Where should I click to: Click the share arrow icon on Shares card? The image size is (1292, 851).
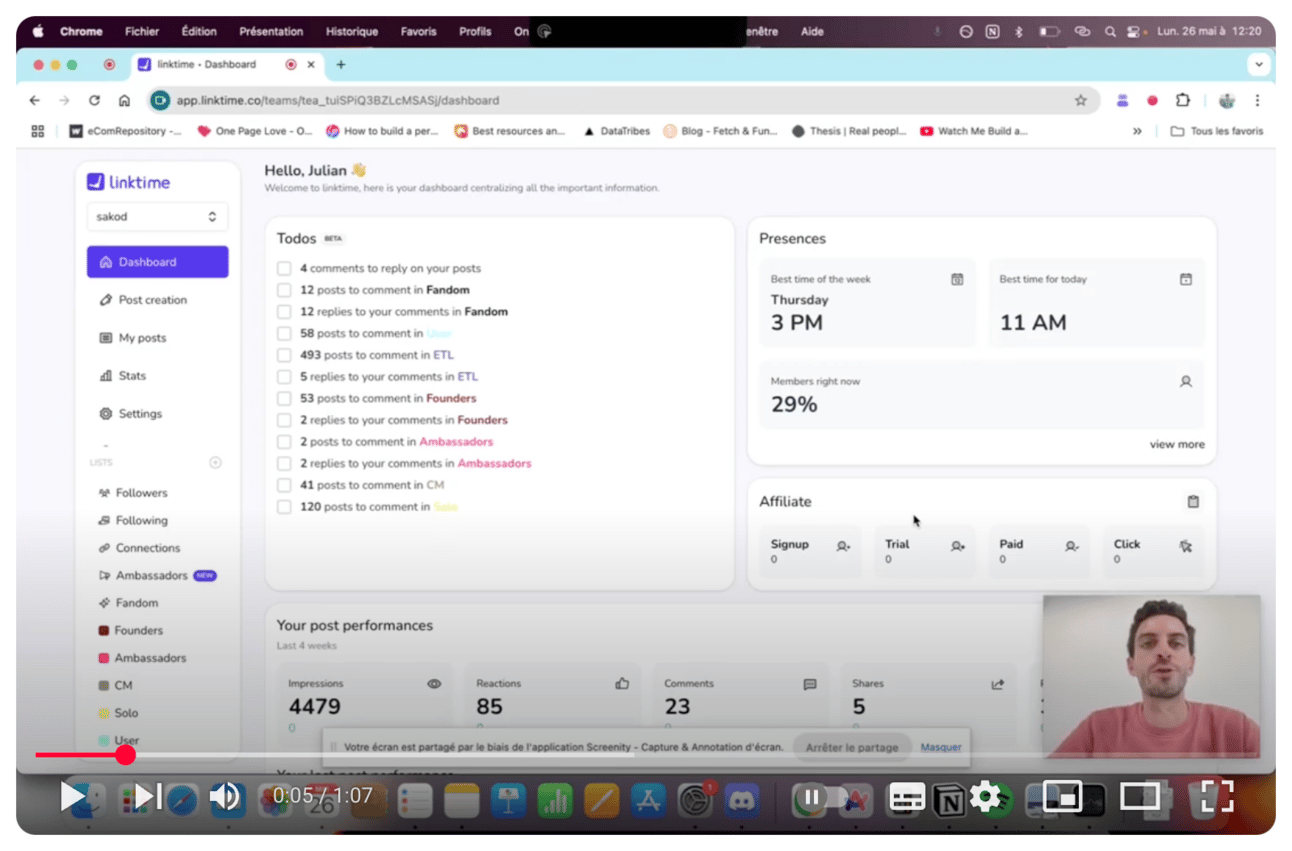point(997,684)
